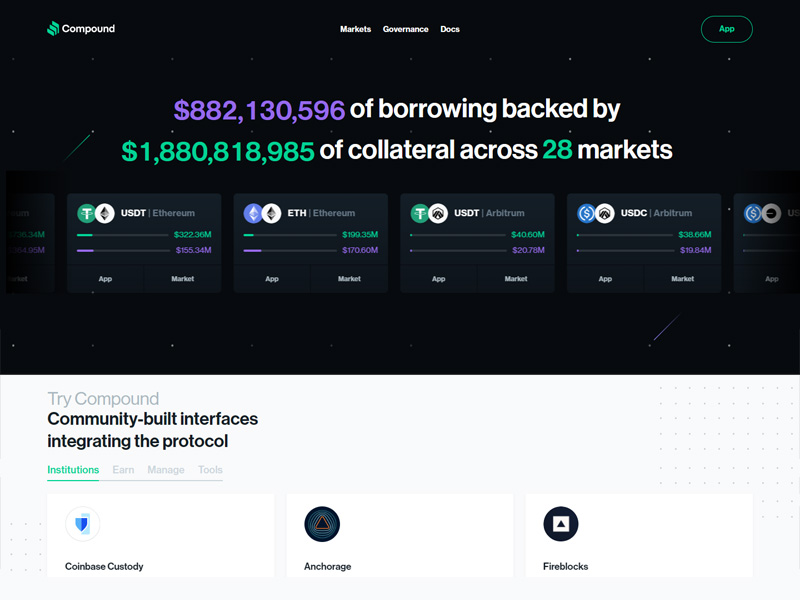Open the Coinbase Custody card
This screenshot has height=600, width=800.
coord(160,536)
